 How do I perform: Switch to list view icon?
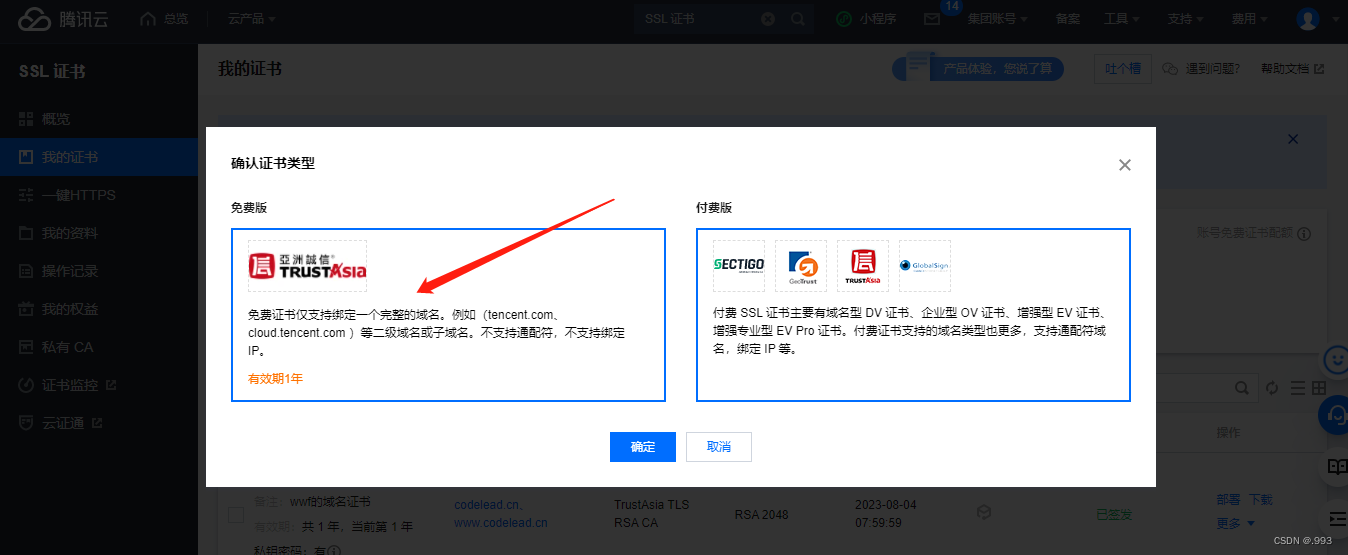pyautogui.click(x=1297, y=388)
